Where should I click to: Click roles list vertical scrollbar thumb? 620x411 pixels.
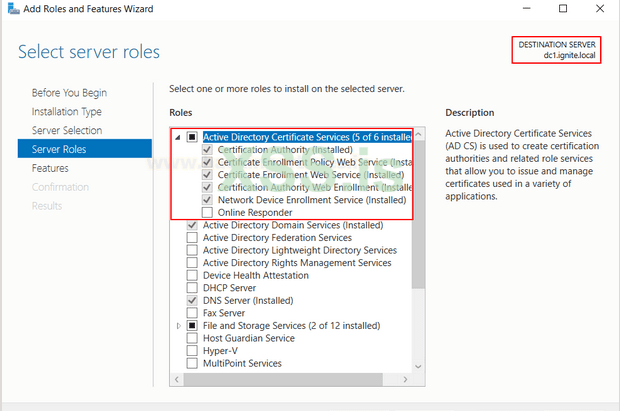418,214
